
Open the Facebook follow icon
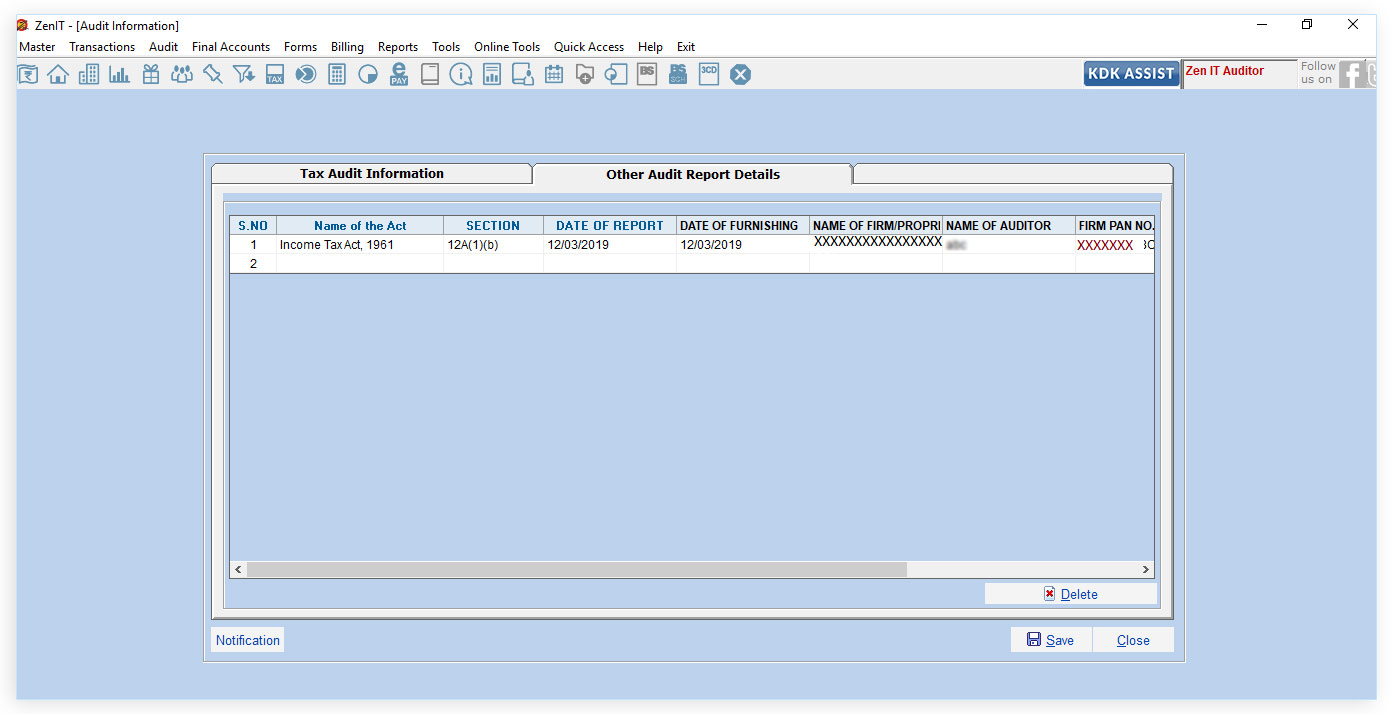point(1352,74)
